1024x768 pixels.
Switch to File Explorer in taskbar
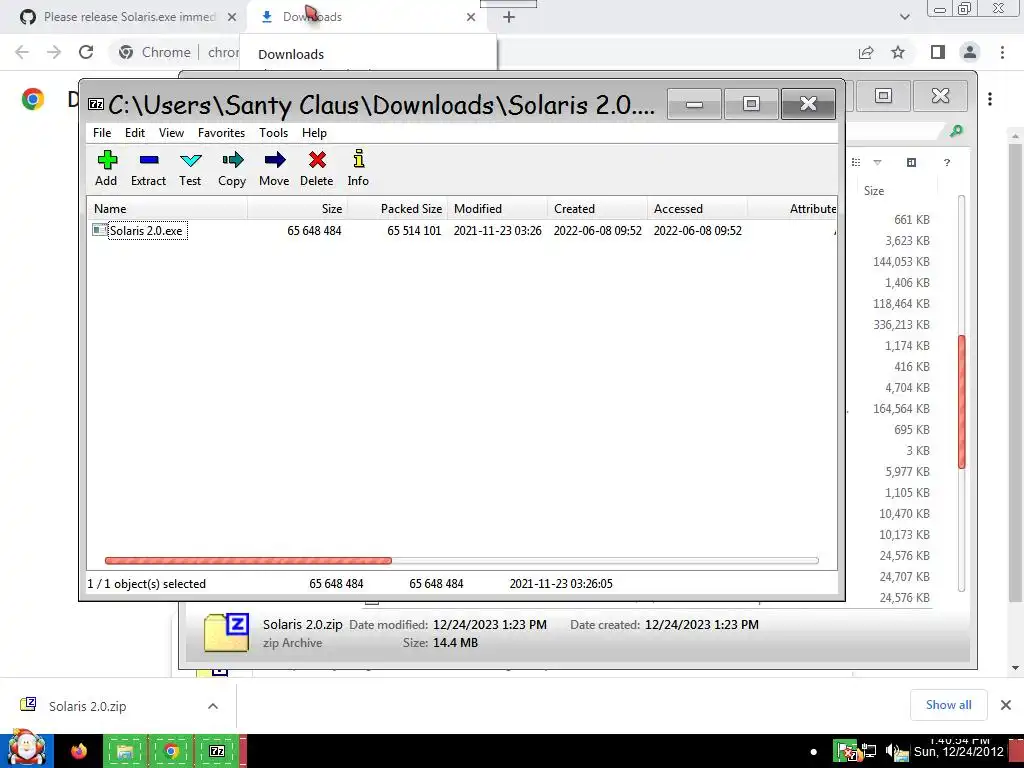coord(125,751)
